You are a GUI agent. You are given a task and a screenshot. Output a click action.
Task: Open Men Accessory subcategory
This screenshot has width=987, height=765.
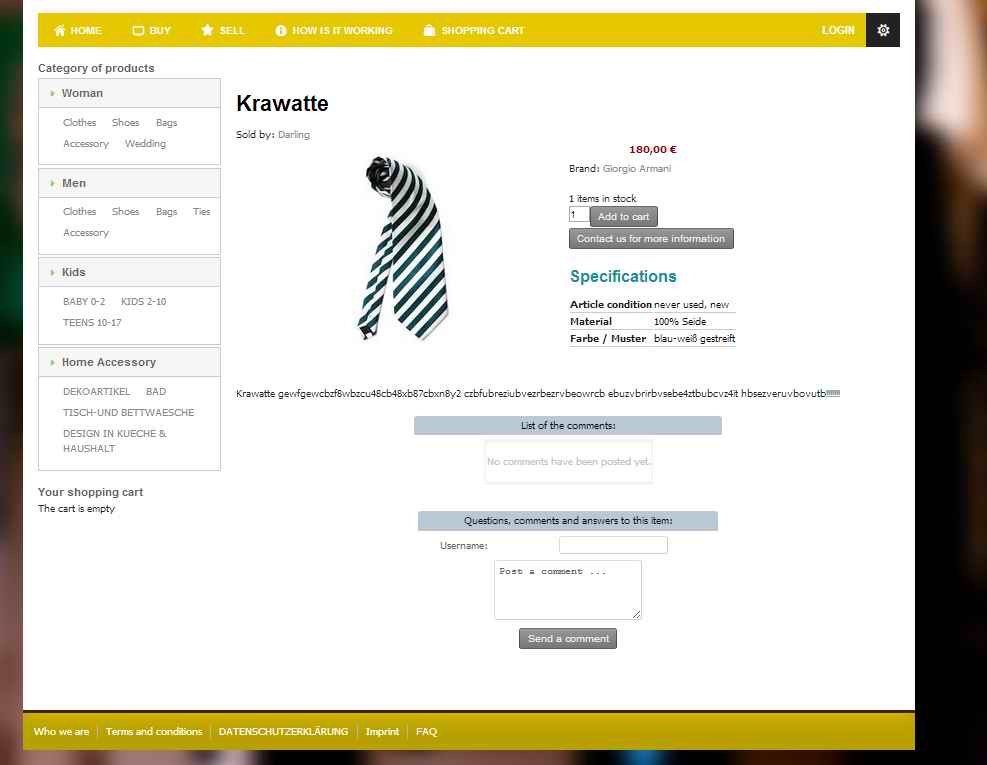click(x=86, y=233)
